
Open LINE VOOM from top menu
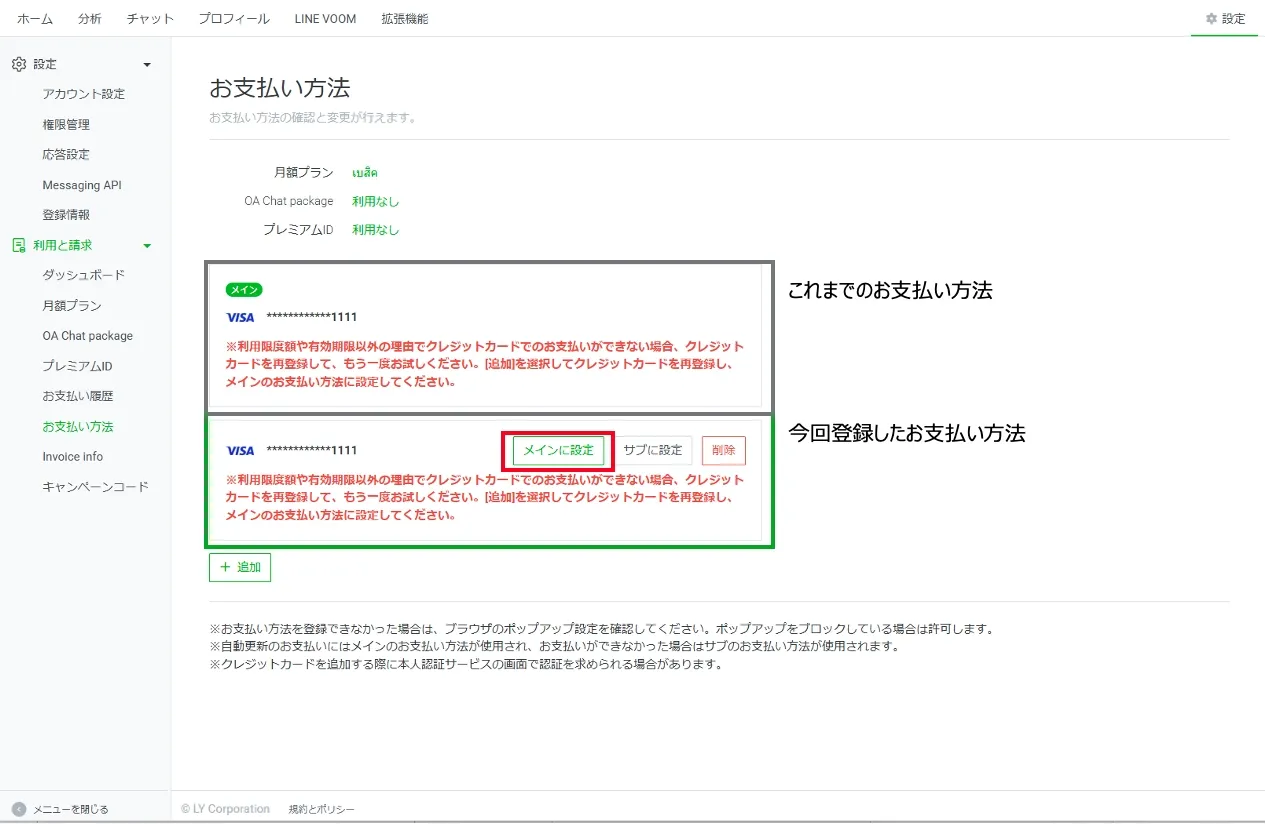pyautogui.click(x=325, y=19)
